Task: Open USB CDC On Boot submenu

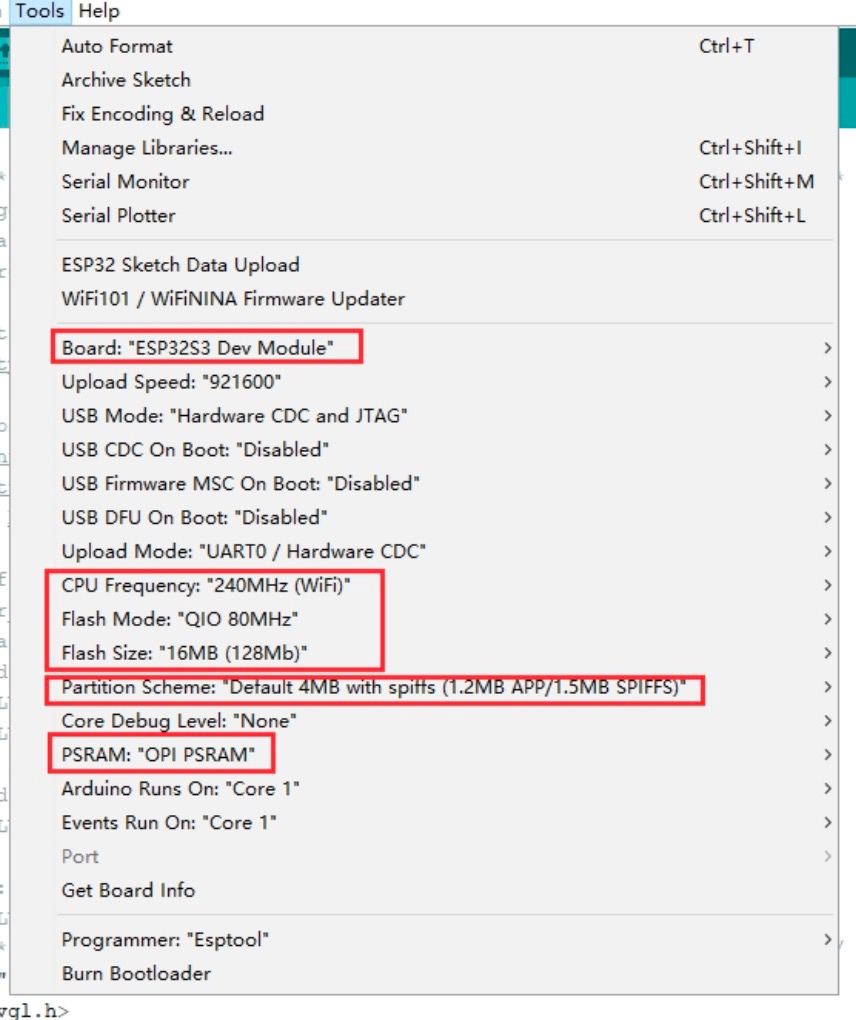Action: click(x=424, y=450)
